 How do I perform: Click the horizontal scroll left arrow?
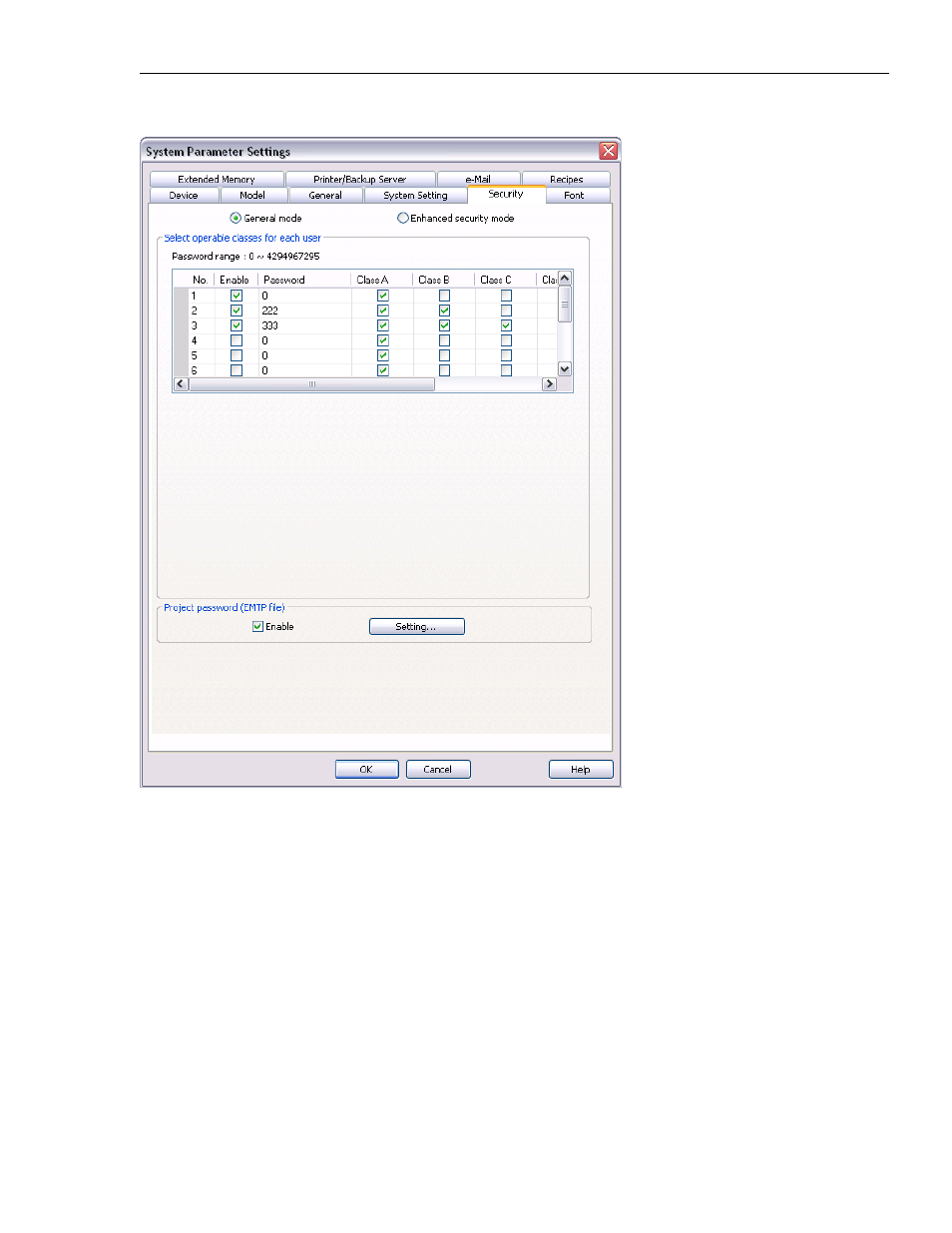coord(181,384)
